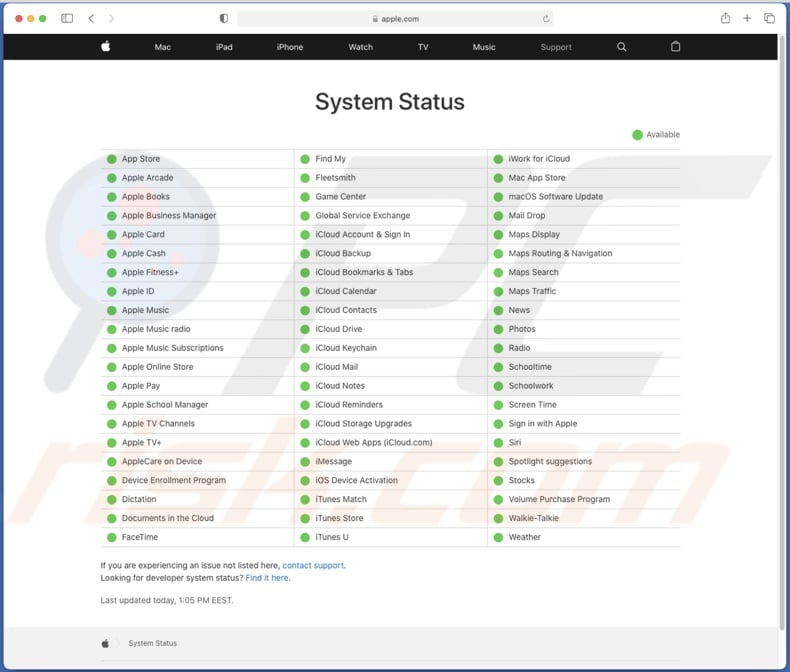Click the Apple logo in the navigation bar
Screen dimensions: 790x672
pos(106,46)
